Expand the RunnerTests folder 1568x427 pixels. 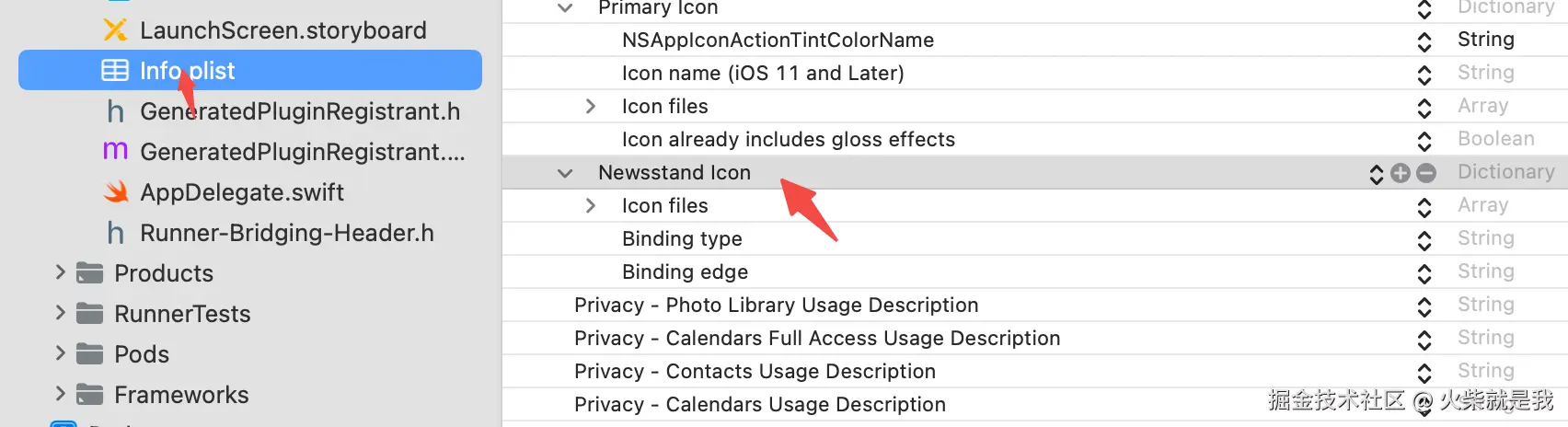(x=61, y=313)
